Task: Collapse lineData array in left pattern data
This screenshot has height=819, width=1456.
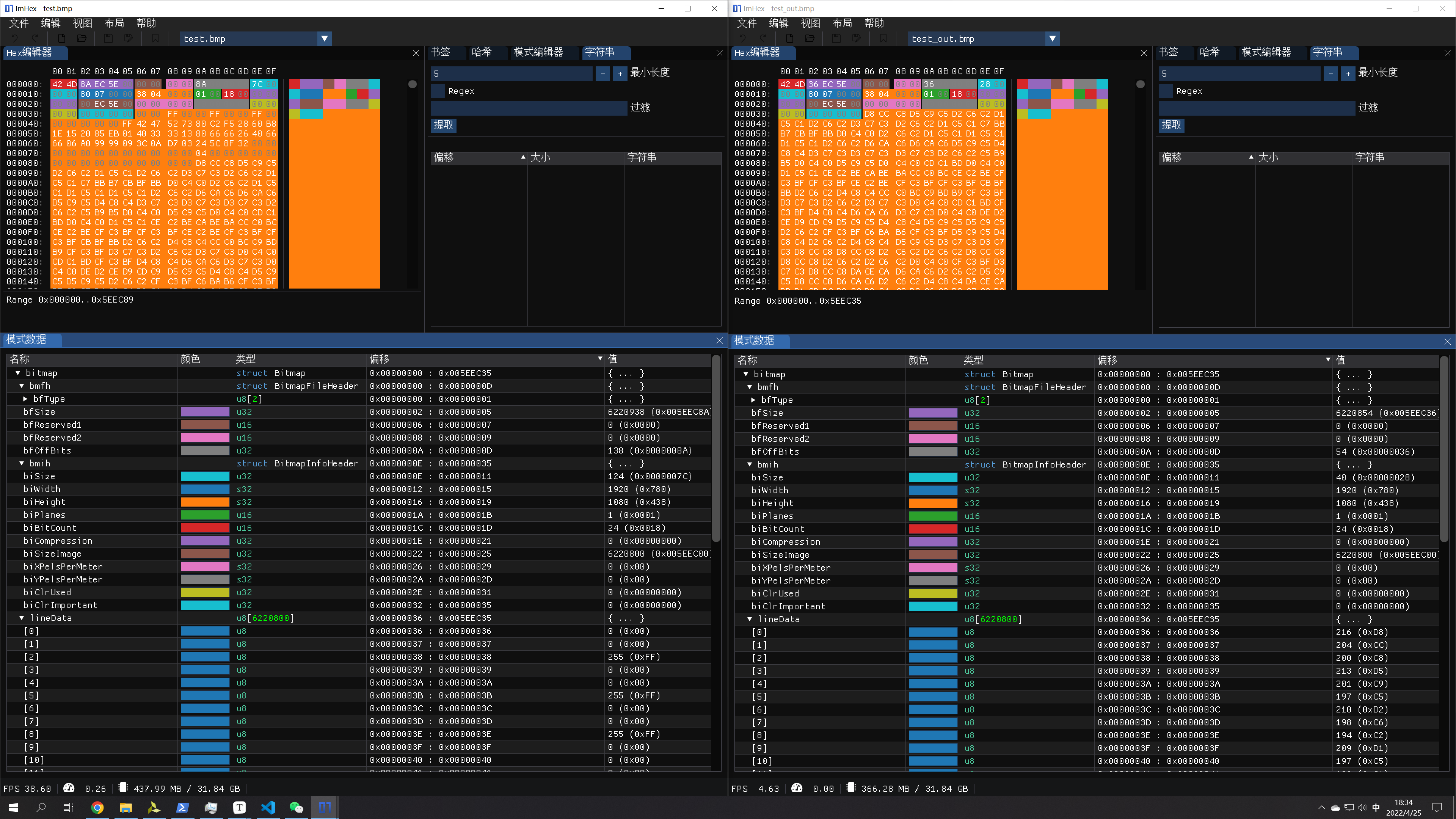Action: click(x=22, y=618)
